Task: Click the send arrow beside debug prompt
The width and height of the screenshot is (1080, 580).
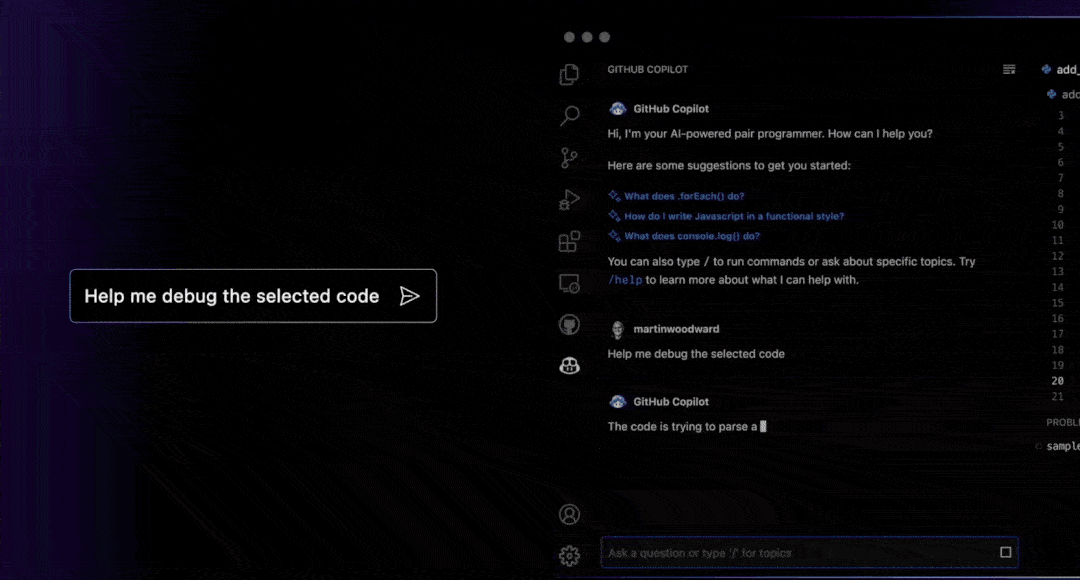Action: tap(409, 296)
